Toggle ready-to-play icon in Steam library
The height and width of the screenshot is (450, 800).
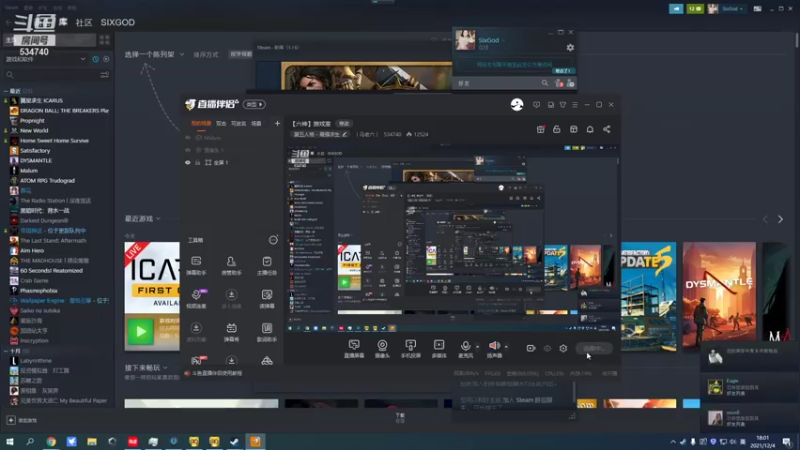tap(106, 59)
